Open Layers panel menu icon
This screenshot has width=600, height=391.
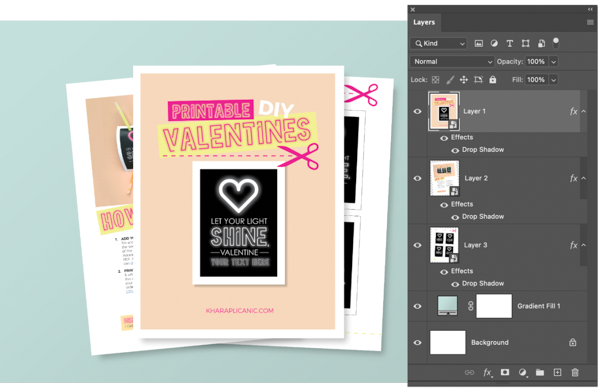point(590,23)
